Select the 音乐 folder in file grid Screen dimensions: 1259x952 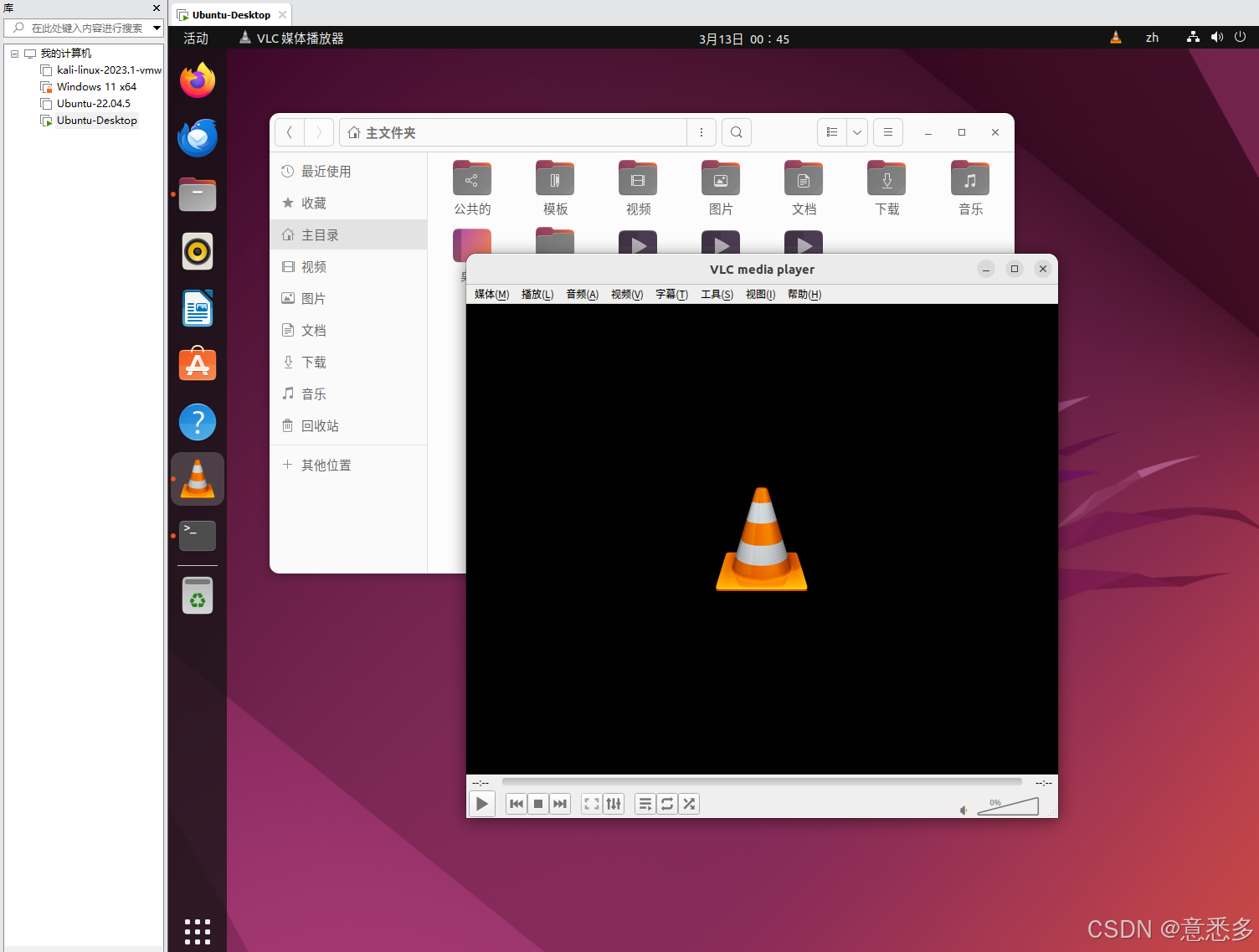pyautogui.click(x=970, y=178)
